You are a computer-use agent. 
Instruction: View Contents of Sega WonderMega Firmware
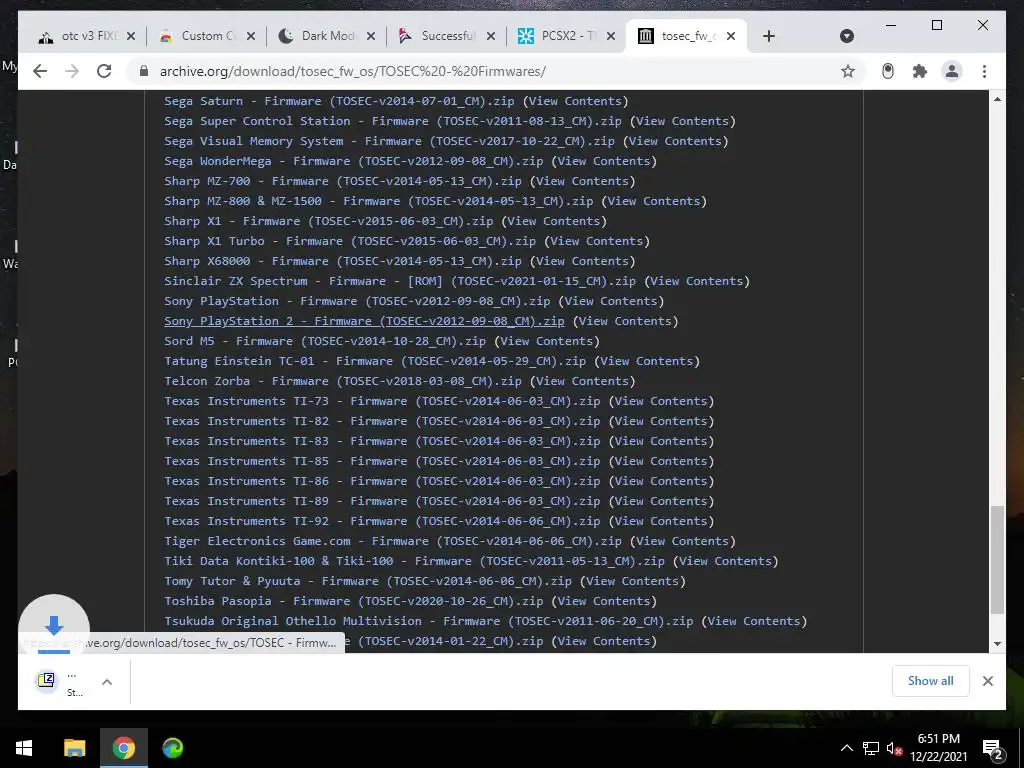coord(604,161)
